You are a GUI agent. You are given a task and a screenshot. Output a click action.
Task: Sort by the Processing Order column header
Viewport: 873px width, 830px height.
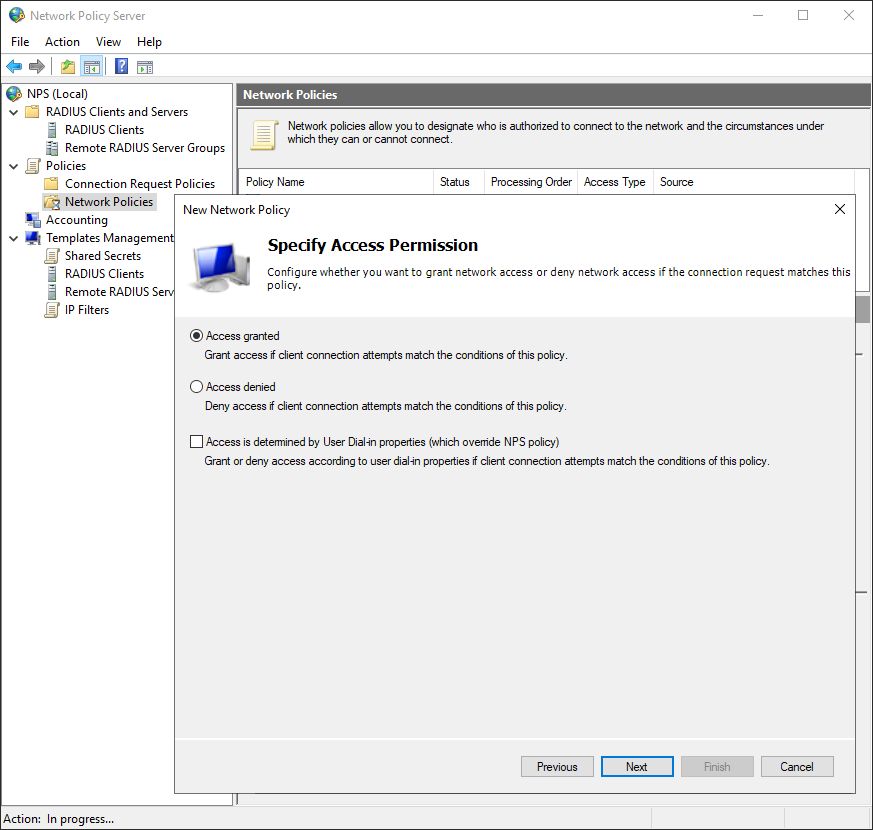click(531, 182)
